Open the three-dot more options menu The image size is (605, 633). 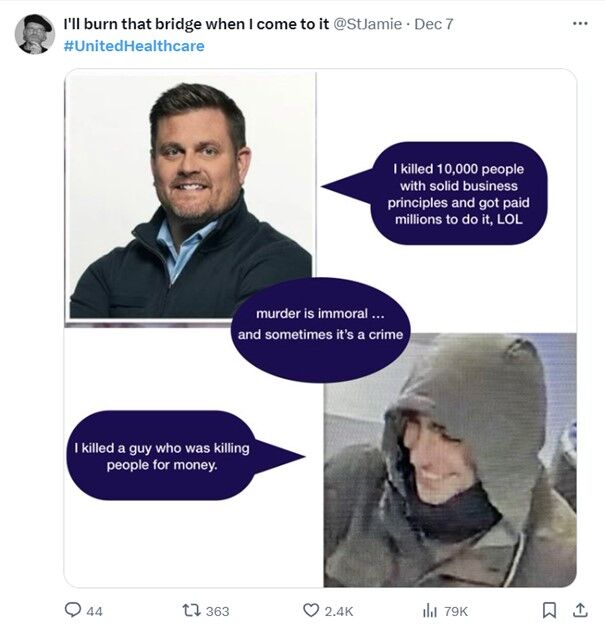pyautogui.click(x=578, y=23)
